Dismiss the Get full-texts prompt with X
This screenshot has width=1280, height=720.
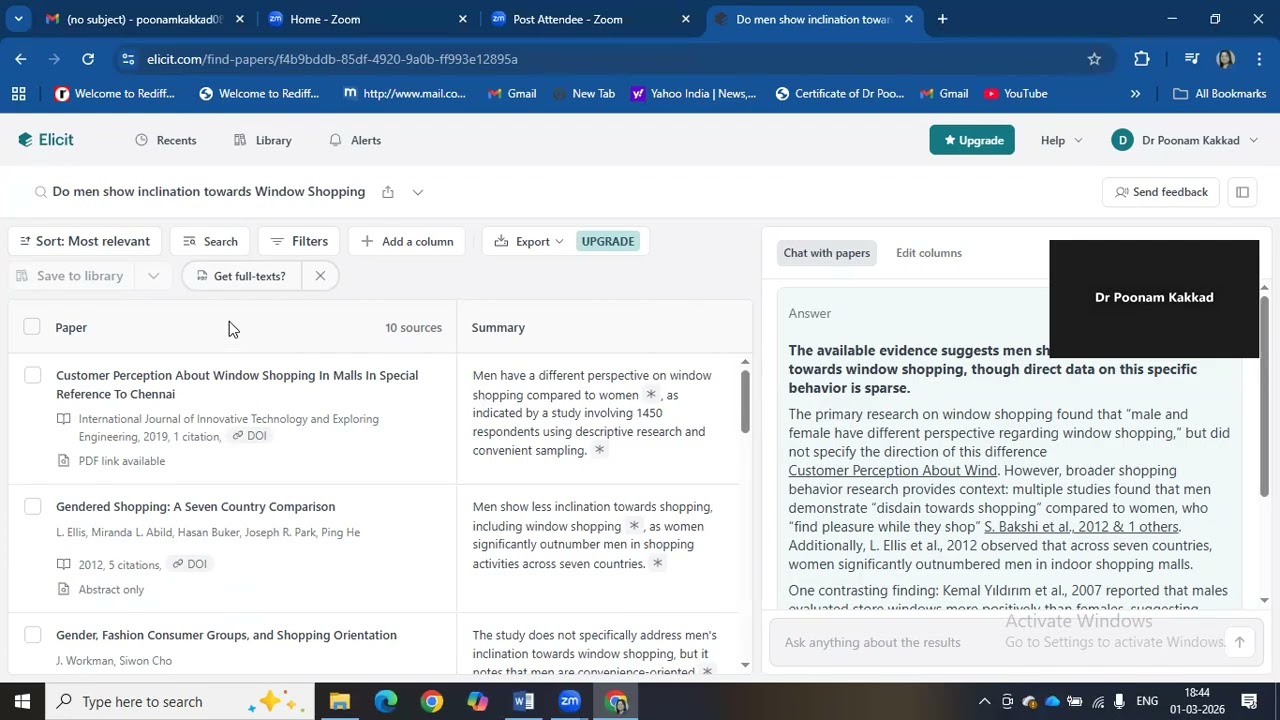click(x=320, y=276)
